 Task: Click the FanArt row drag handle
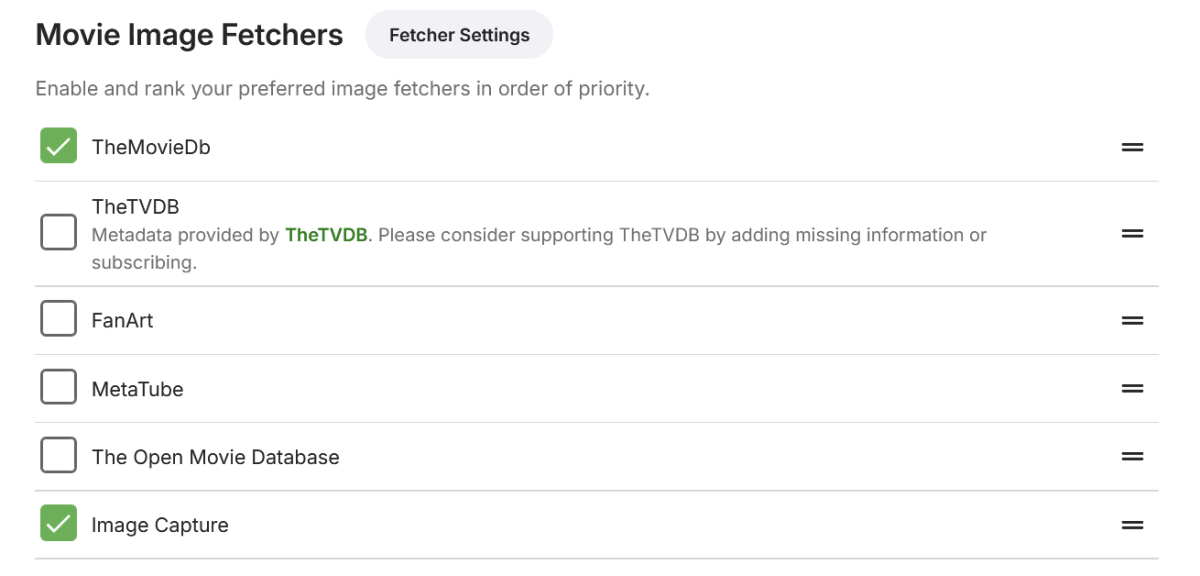[x=1132, y=321]
